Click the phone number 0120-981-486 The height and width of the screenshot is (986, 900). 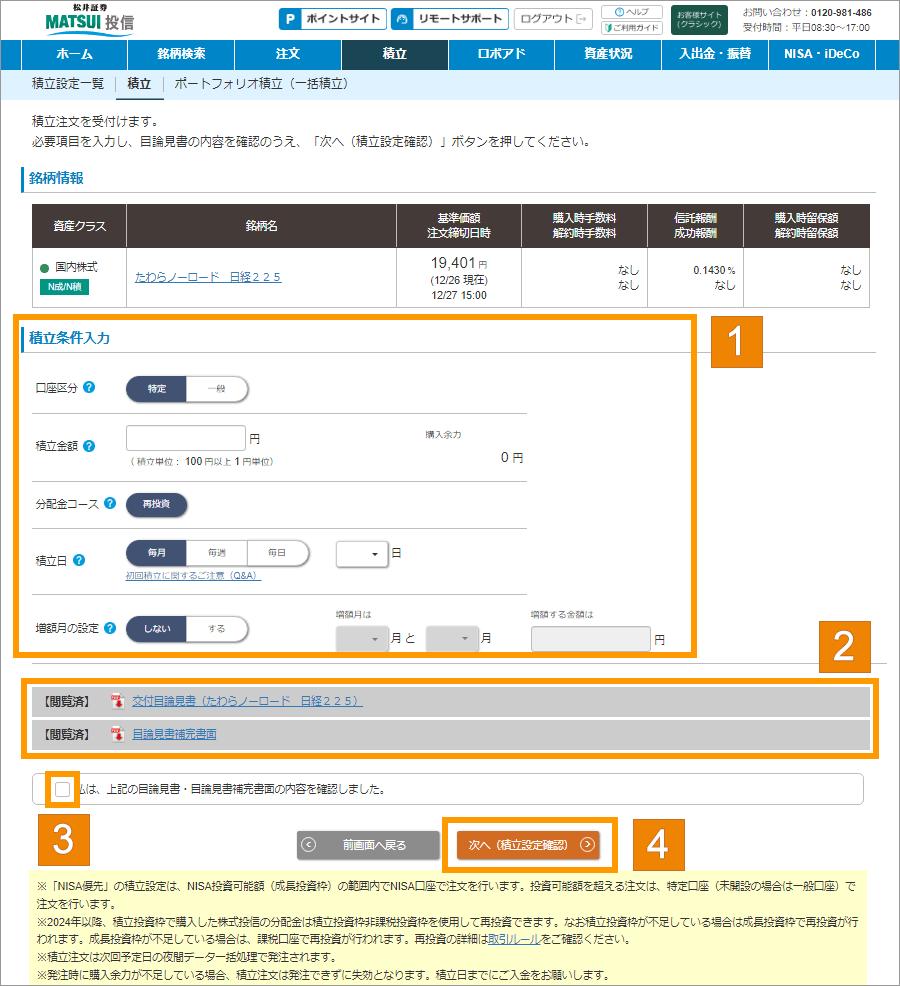[x=841, y=13]
